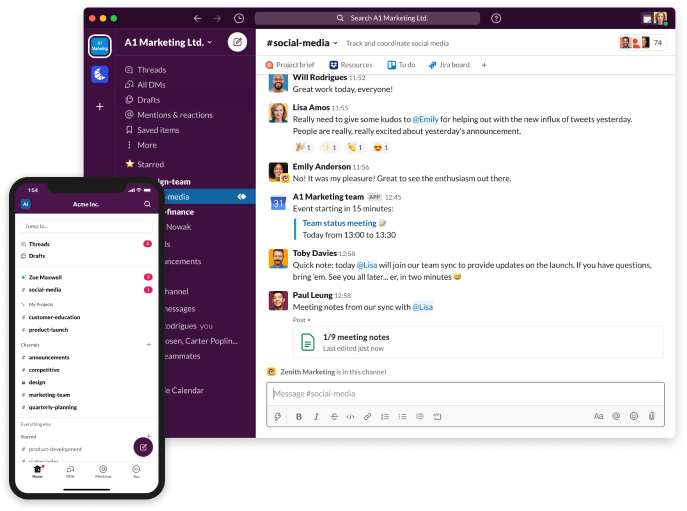Image resolution: width=687 pixels, height=511 pixels.
Task: Toggle italic formatting in composer
Action: click(316, 417)
